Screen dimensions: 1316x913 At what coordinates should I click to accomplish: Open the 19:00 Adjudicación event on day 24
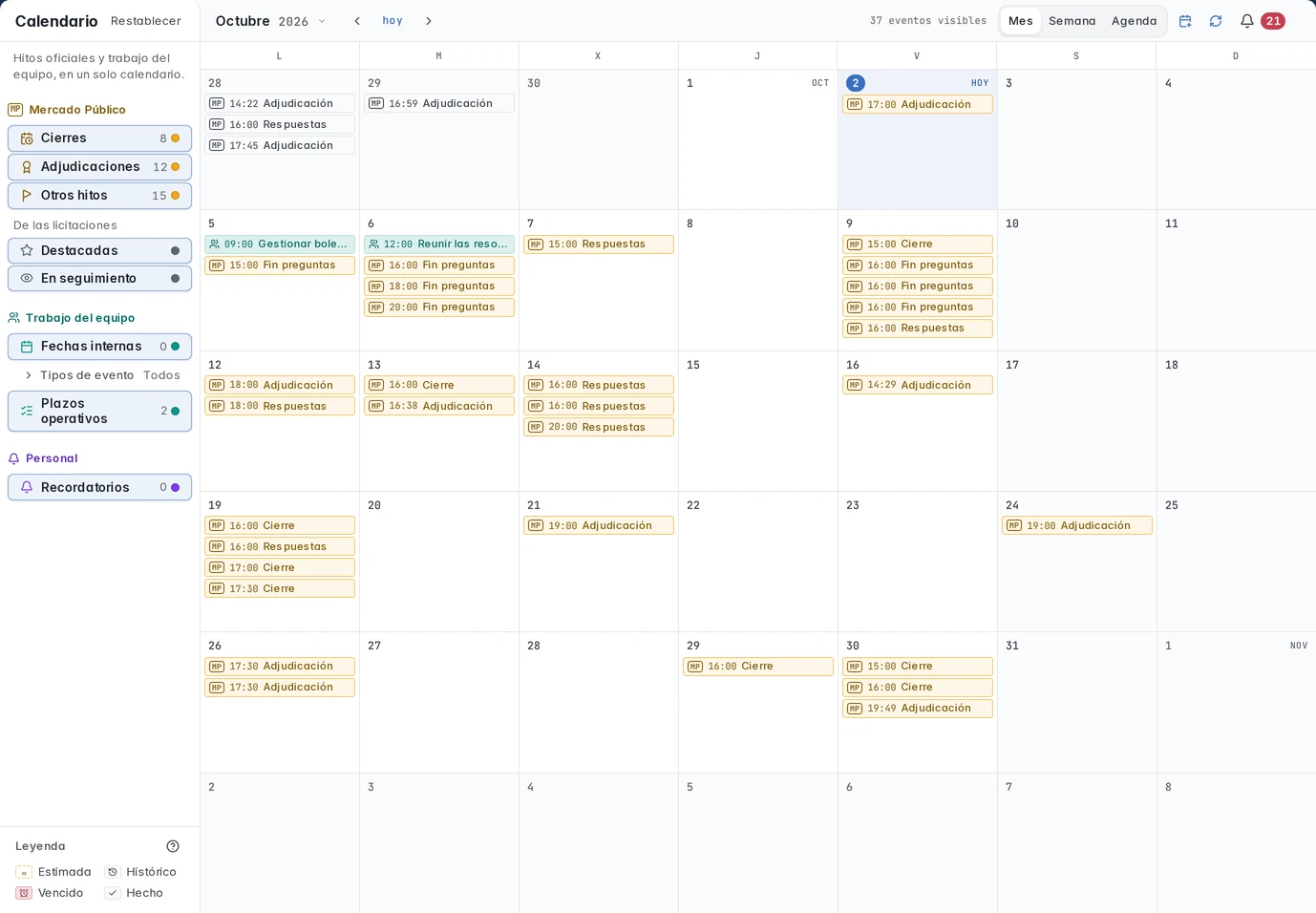point(1076,525)
